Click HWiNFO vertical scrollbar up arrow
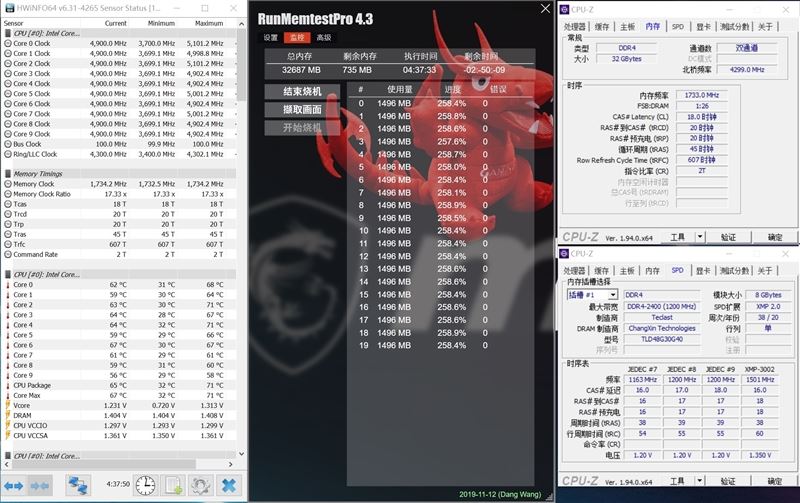 point(241,23)
